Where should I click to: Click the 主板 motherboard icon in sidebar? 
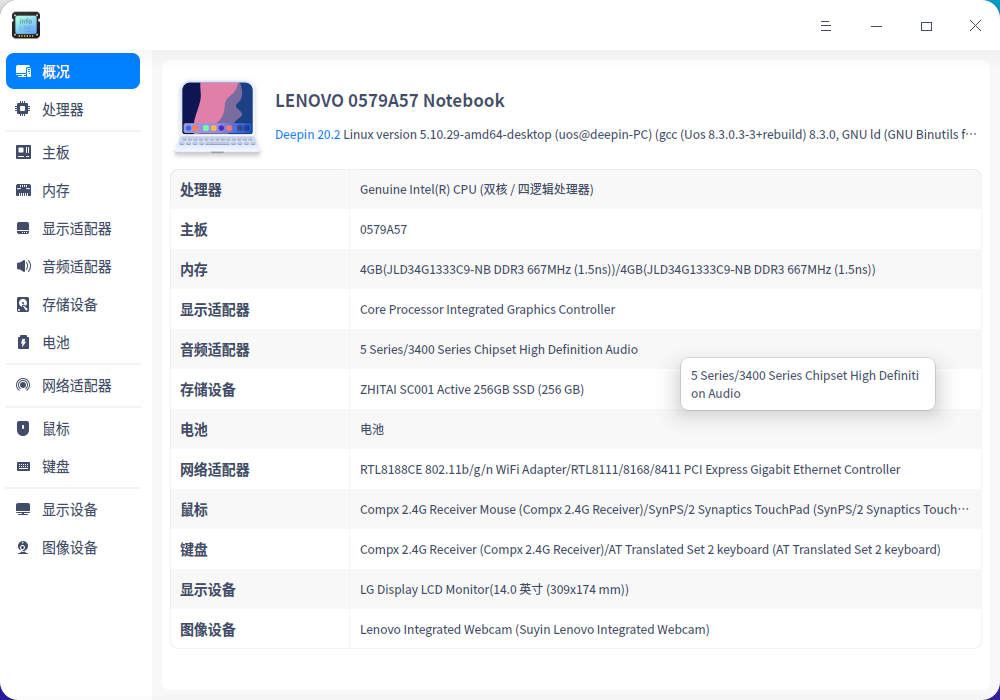(x=23, y=152)
